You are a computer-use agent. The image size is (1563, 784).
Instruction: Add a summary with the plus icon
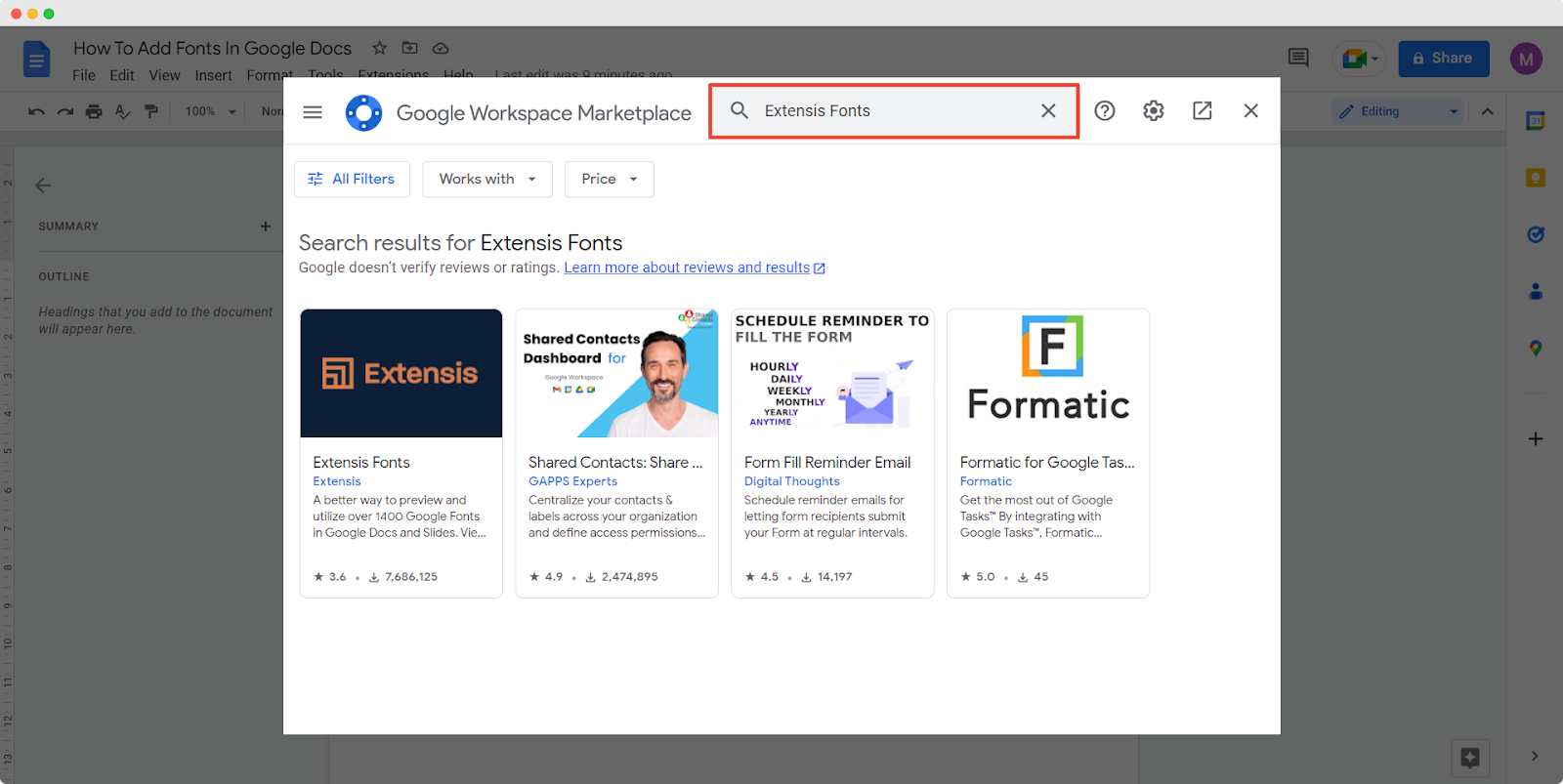(265, 226)
